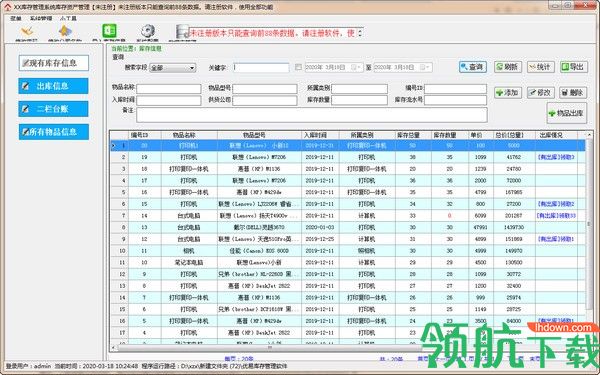
Task: Open the 系统管理 menu
Action: [x=41, y=18]
